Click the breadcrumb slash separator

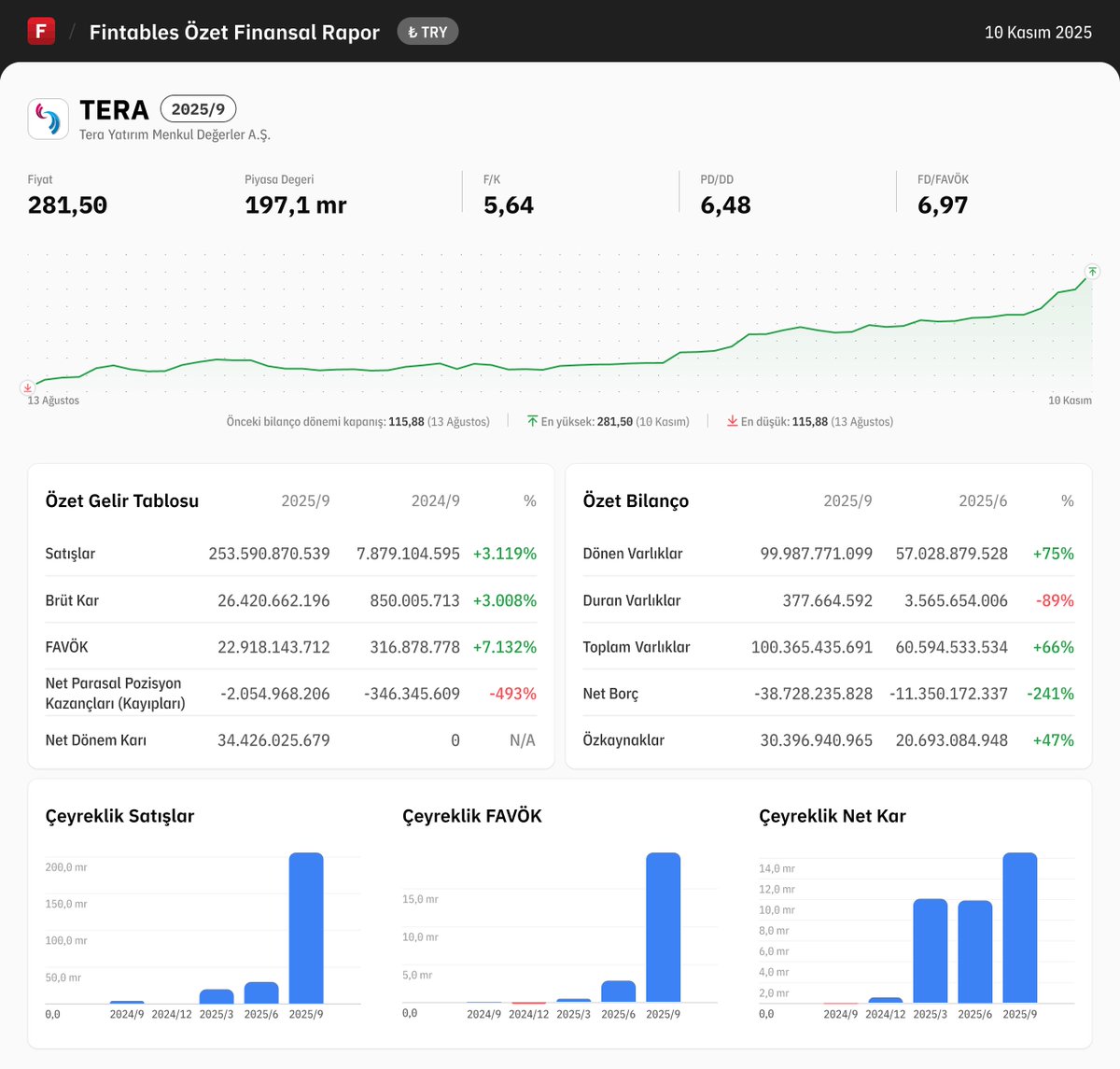70,31
